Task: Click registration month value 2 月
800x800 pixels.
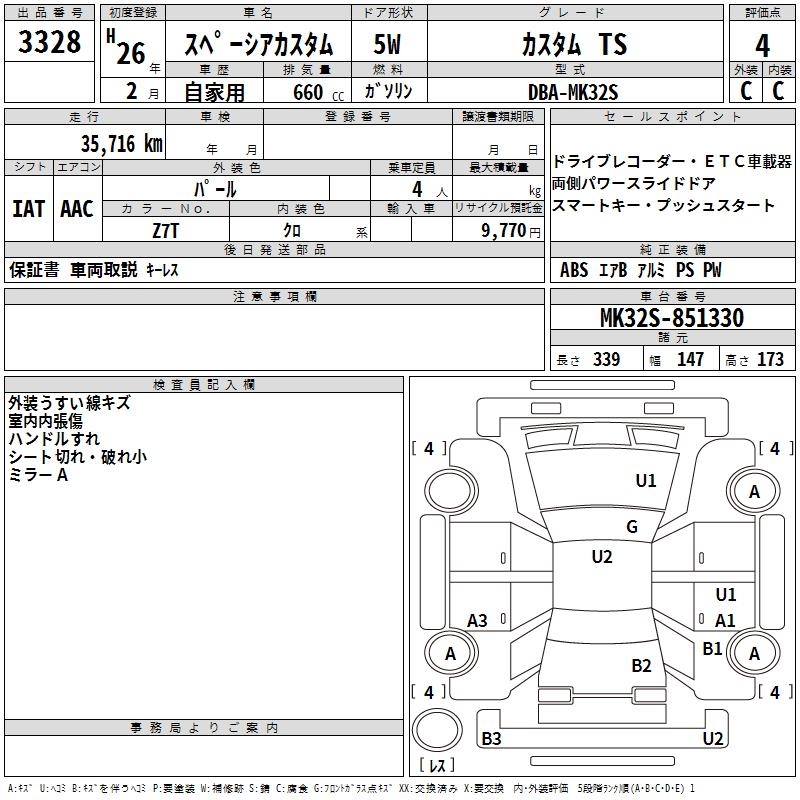Action: (x=142, y=92)
